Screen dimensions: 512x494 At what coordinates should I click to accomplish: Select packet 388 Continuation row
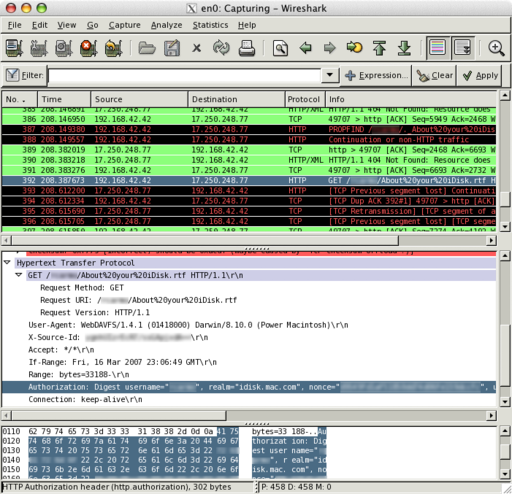coord(249,139)
